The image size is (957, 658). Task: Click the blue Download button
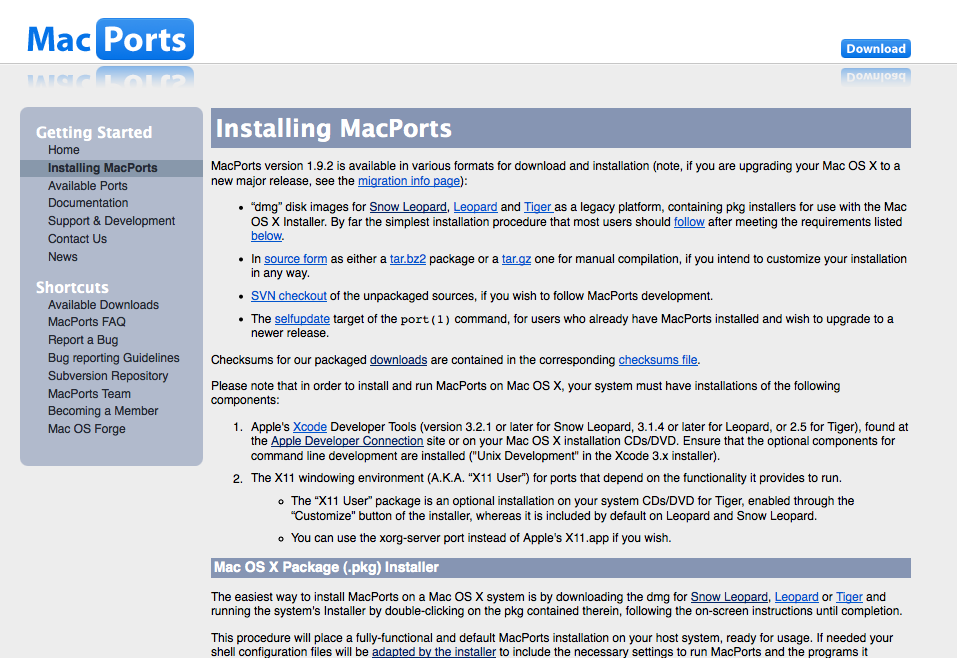pyautogui.click(x=876, y=49)
